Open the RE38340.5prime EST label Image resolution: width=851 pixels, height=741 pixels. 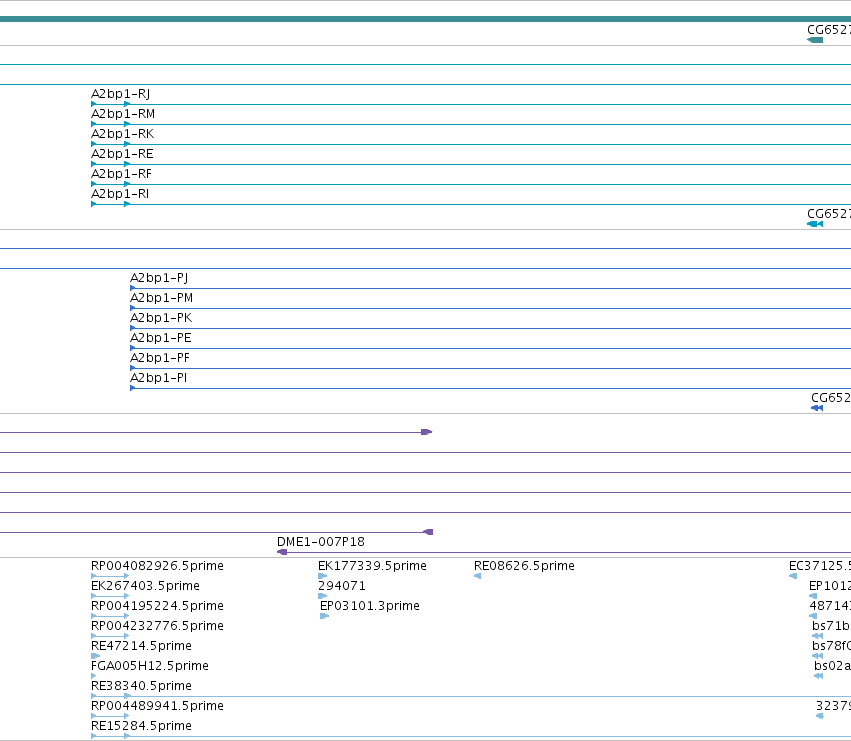[x=141, y=686]
